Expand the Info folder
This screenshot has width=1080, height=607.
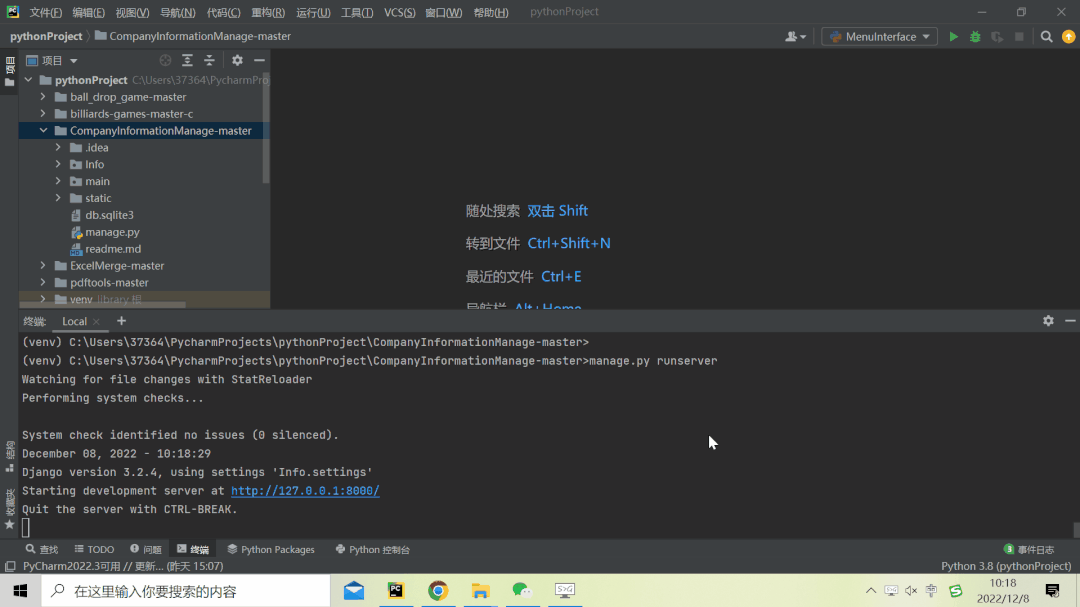pyautogui.click(x=58, y=164)
